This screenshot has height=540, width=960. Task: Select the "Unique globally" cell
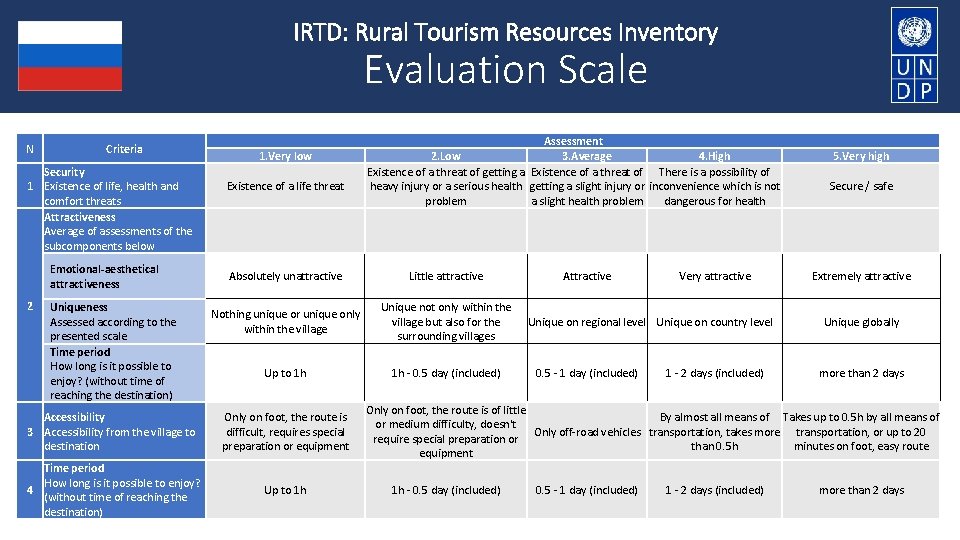coord(861,321)
